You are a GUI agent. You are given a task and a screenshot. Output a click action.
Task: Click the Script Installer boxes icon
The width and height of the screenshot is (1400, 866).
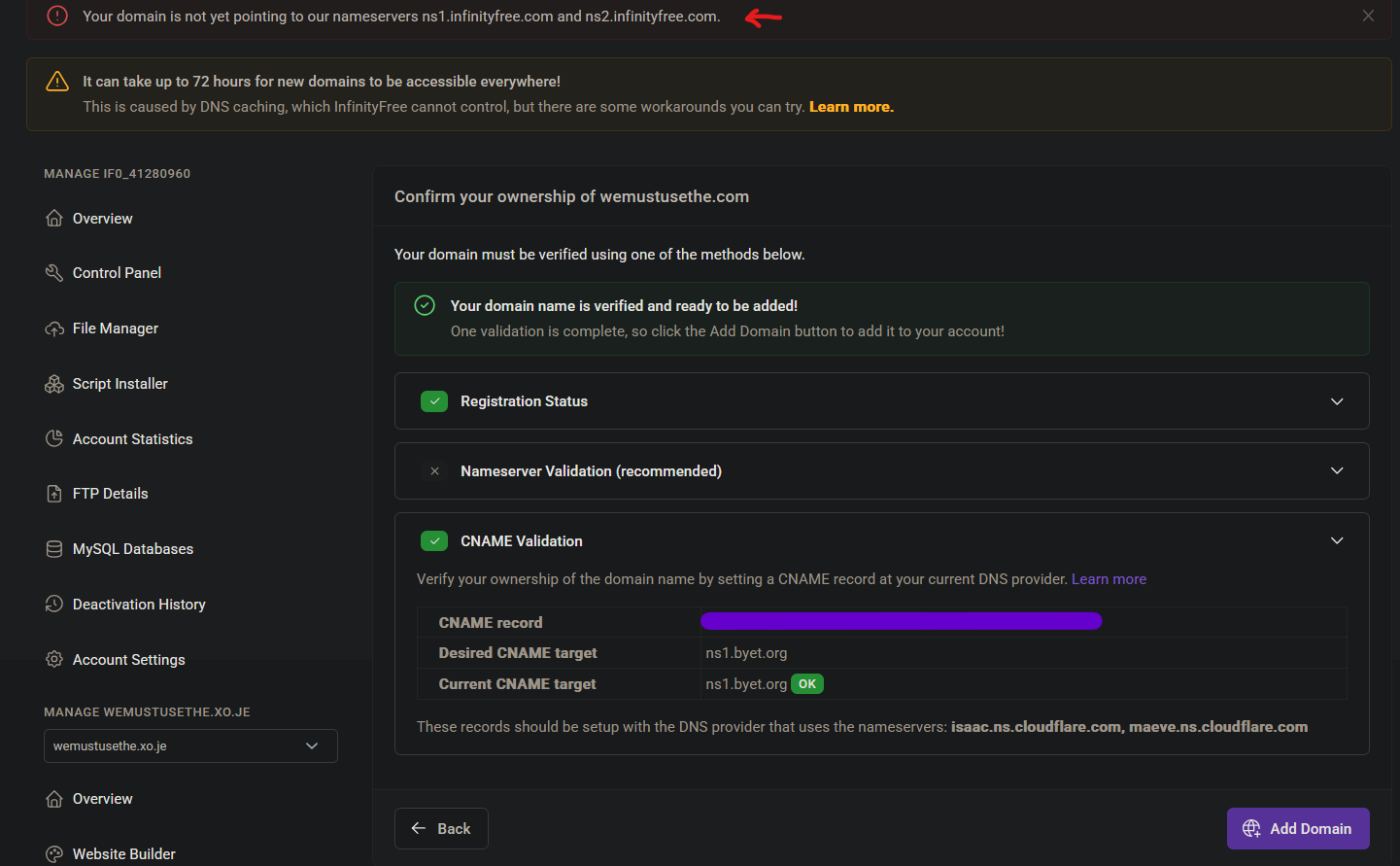click(54, 384)
